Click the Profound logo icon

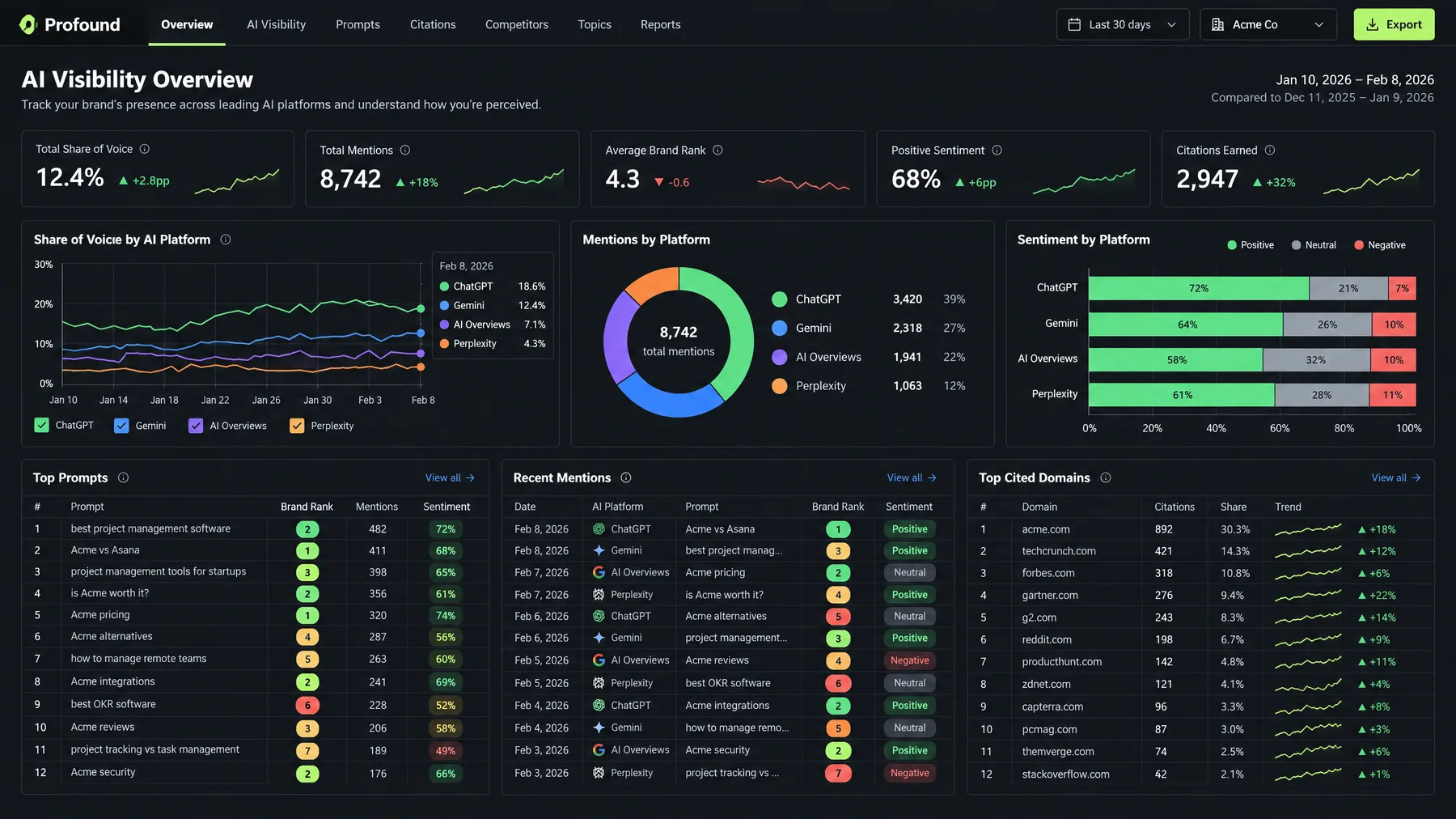28,24
